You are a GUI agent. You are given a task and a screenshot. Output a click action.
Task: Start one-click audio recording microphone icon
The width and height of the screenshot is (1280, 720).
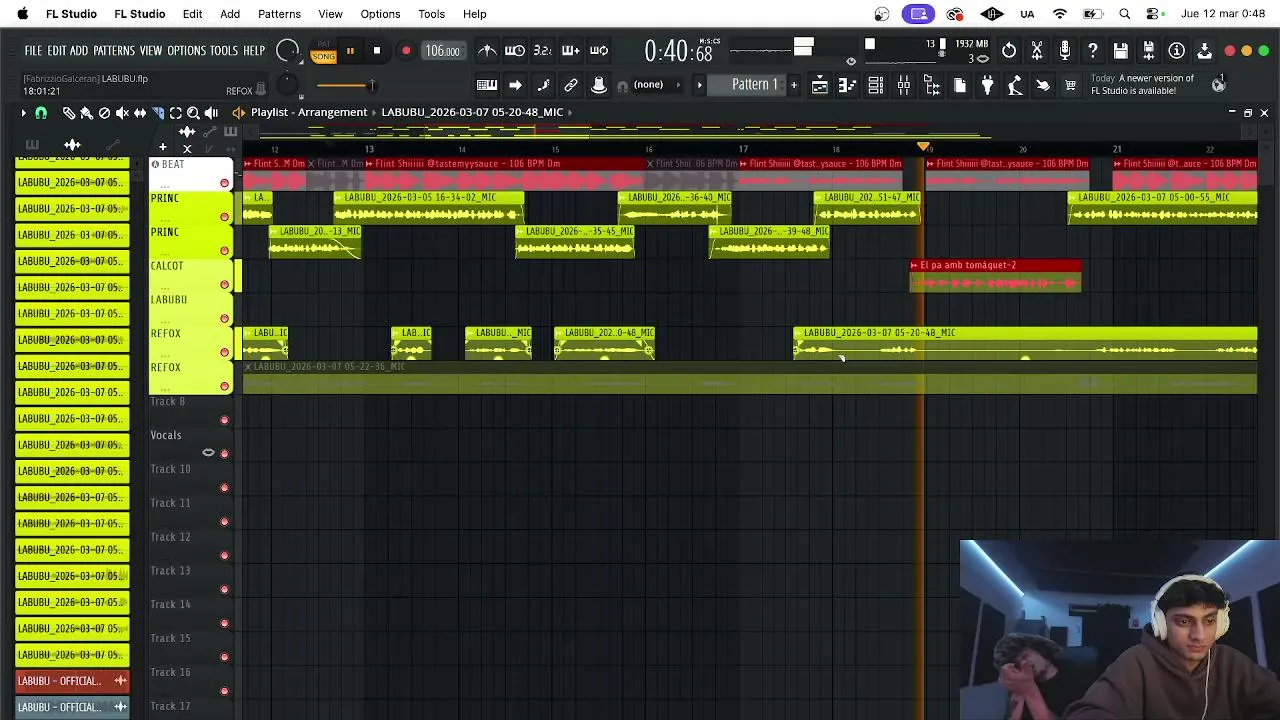pyautogui.click(x=1065, y=50)
